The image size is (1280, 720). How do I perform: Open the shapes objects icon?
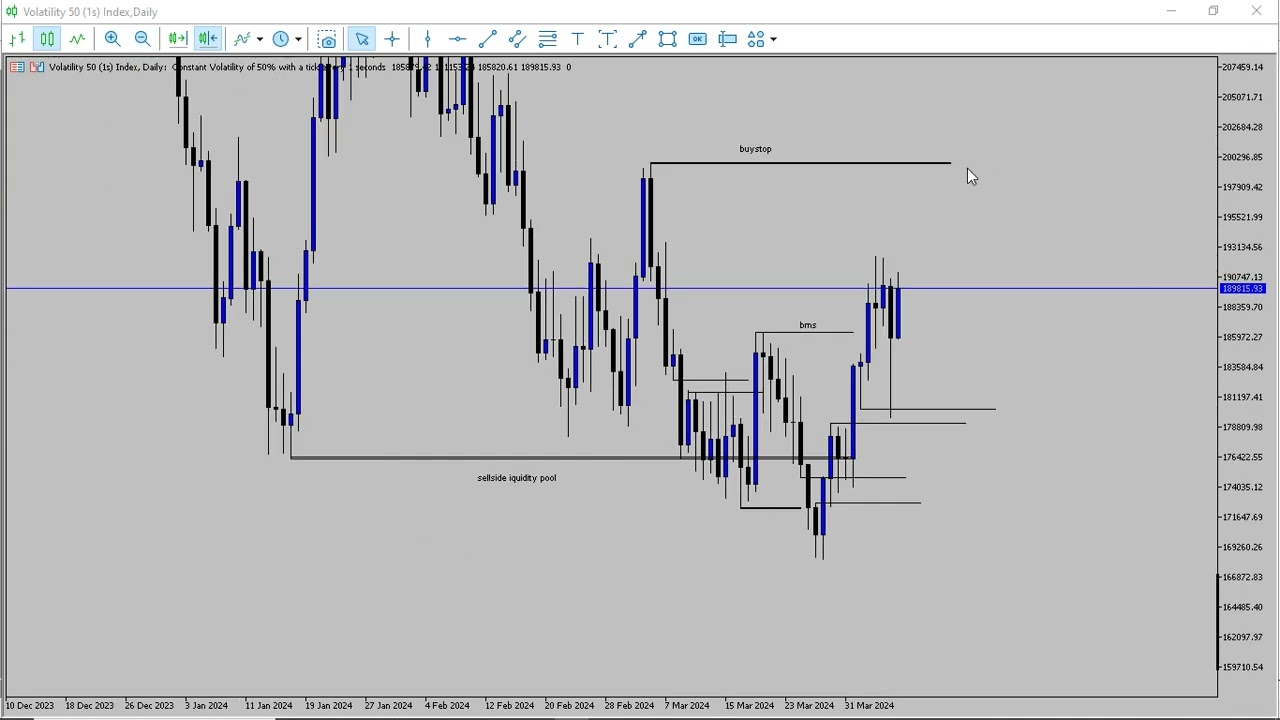[x=756, y=39]
